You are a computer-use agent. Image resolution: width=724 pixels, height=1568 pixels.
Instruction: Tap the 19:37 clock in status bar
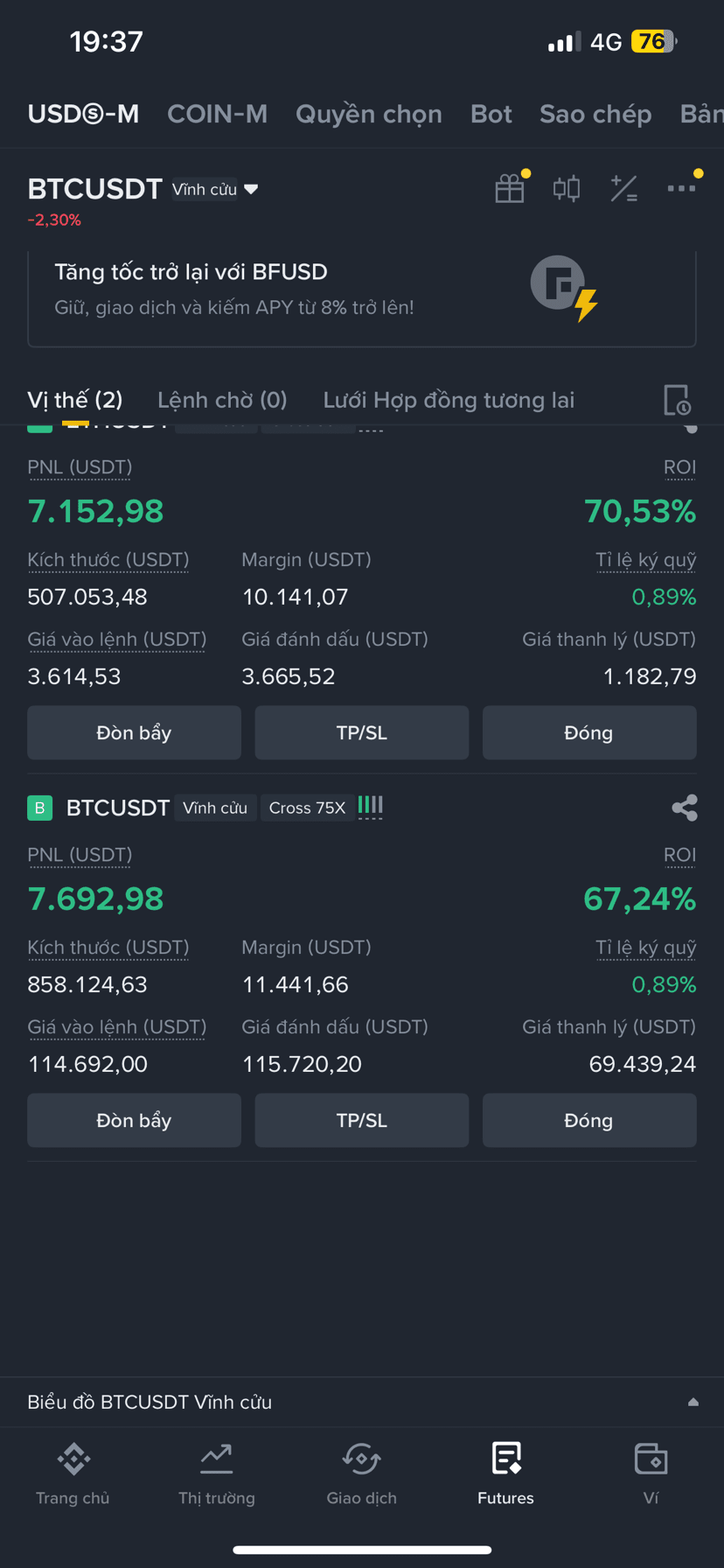point(106,41)
